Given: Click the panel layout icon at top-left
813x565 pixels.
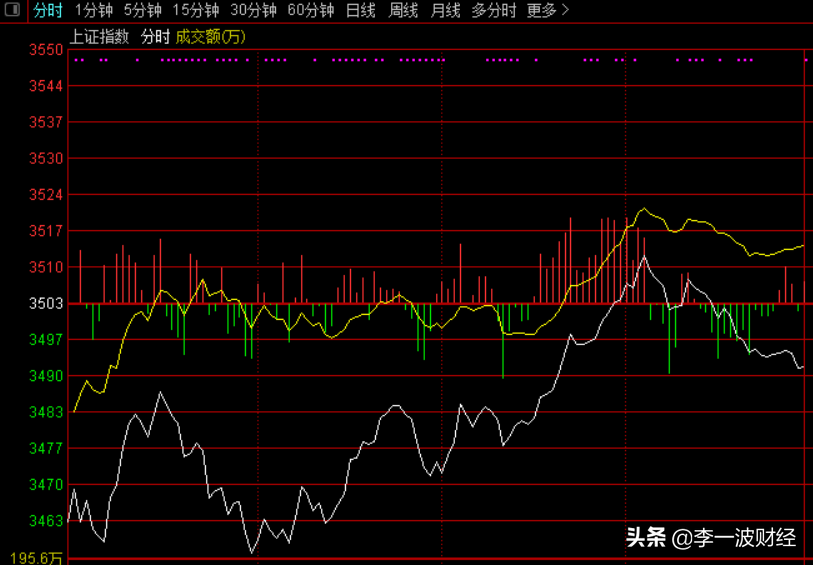Looking at the screenshot, I should click(x=12, y=9).
